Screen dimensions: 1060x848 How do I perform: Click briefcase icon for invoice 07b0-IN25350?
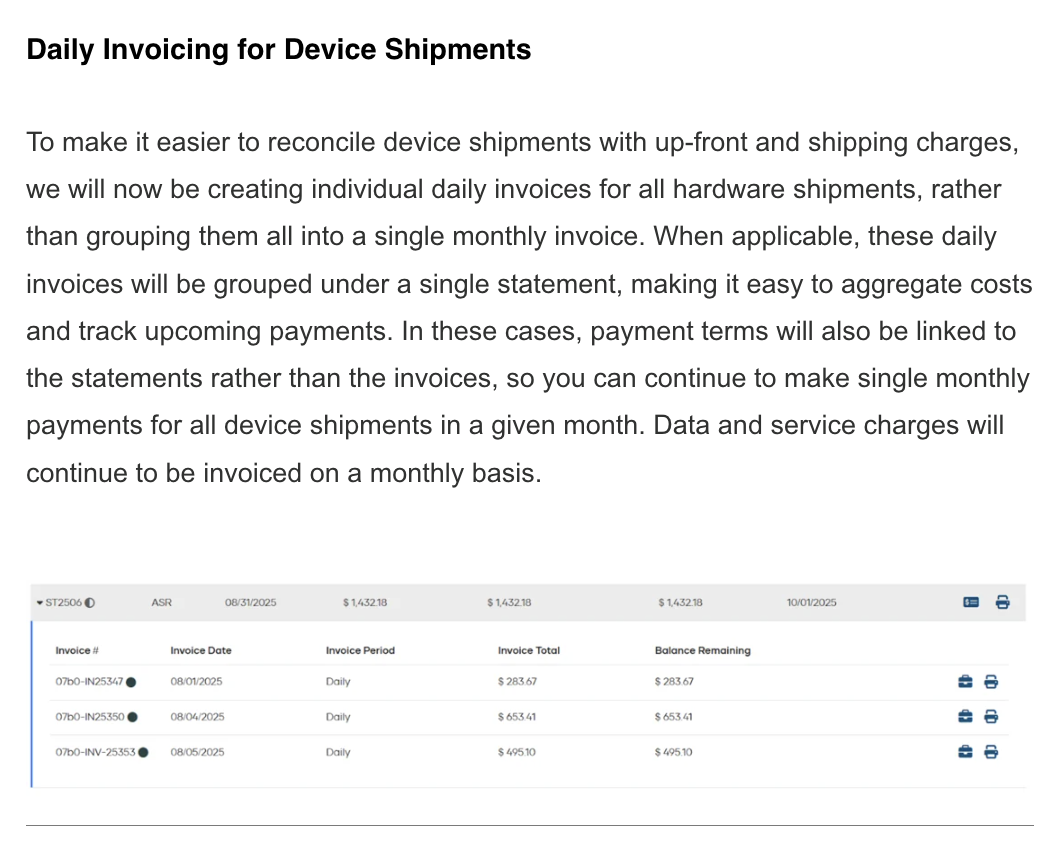965,717
